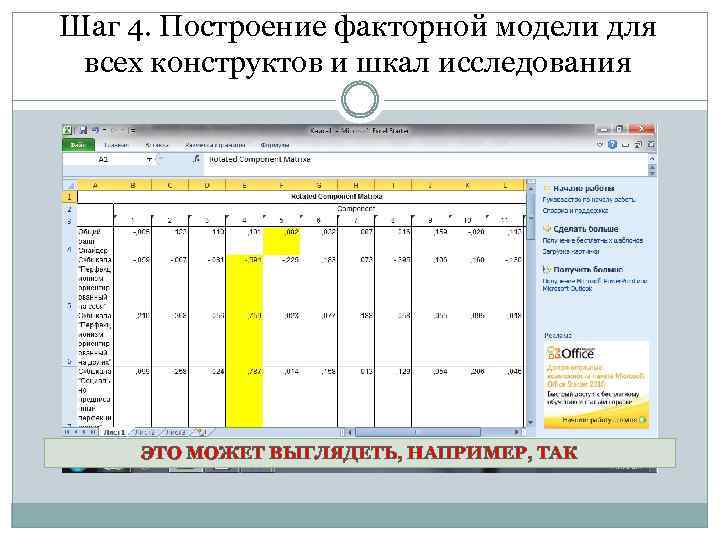The height and width of the screenshot is (540, 720).
Task: Click the Office advertisement logo
Action: (571, 354)
